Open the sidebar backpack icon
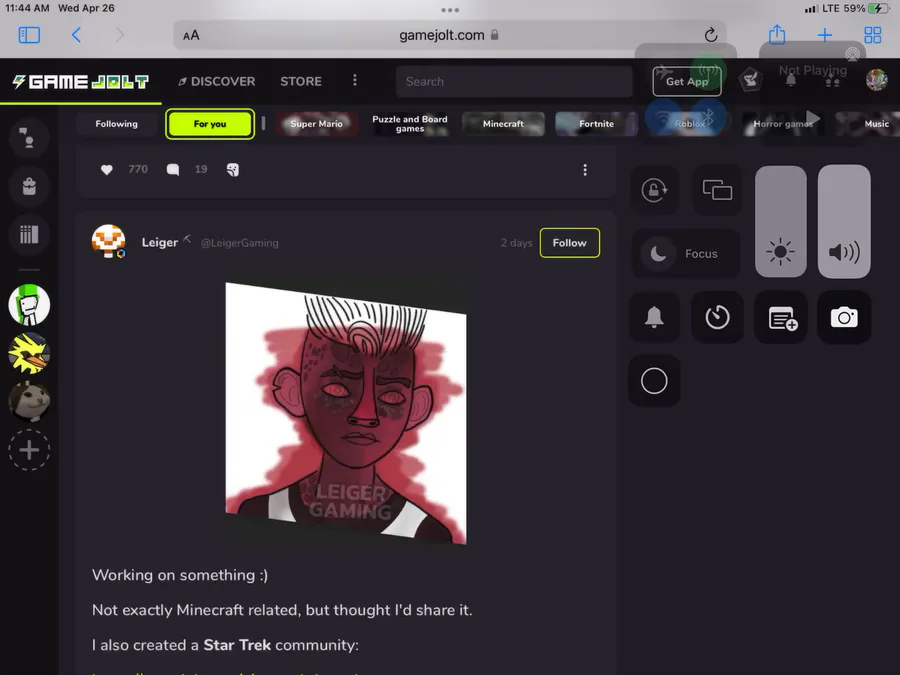 point(29,186)
